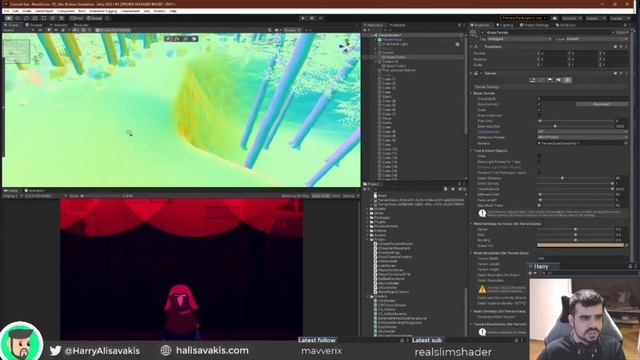This screenshot has width=640, height=360.
Task: Select the Terrain Settings tool icon
Action: tap(567, 80)
